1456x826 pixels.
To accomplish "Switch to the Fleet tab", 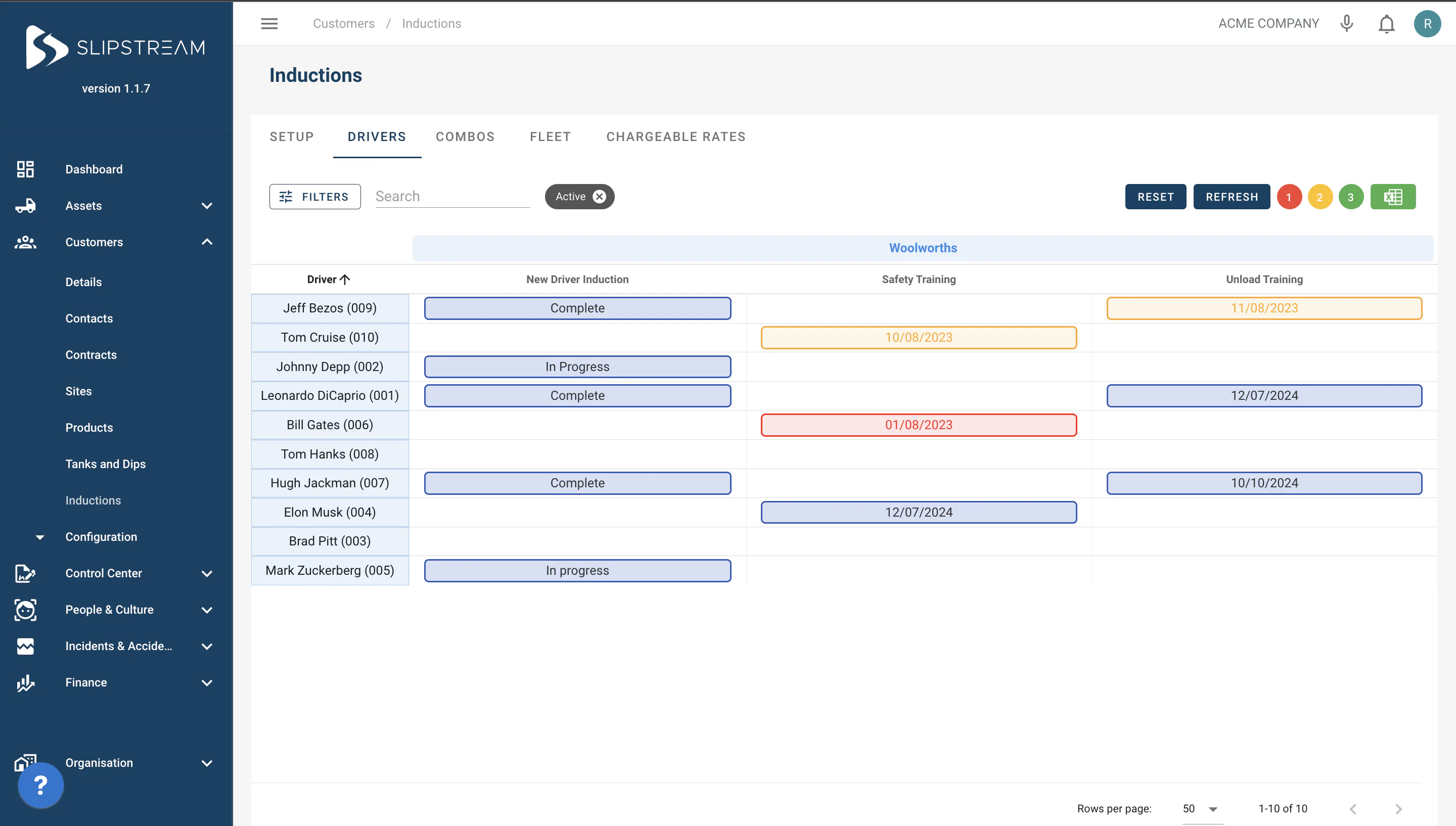I will [550, 136].
